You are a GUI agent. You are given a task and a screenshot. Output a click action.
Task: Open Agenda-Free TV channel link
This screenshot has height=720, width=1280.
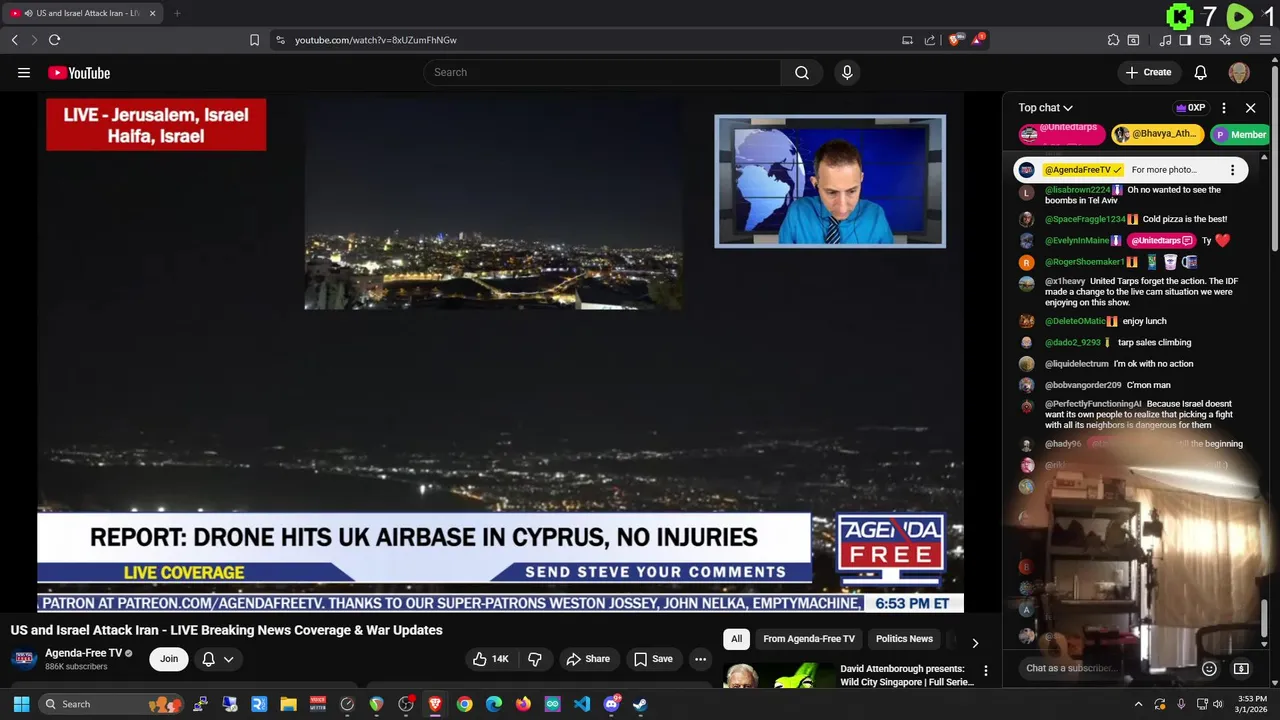(x=83, y=653)
